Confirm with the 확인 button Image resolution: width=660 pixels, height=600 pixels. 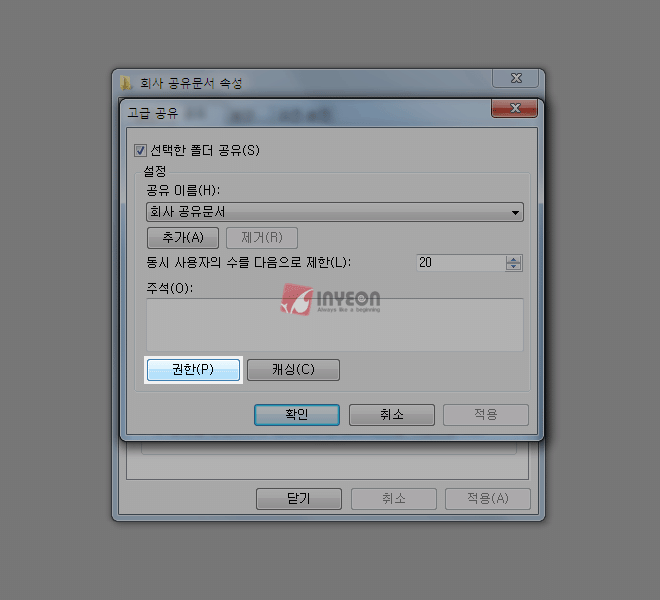[297, 415]
